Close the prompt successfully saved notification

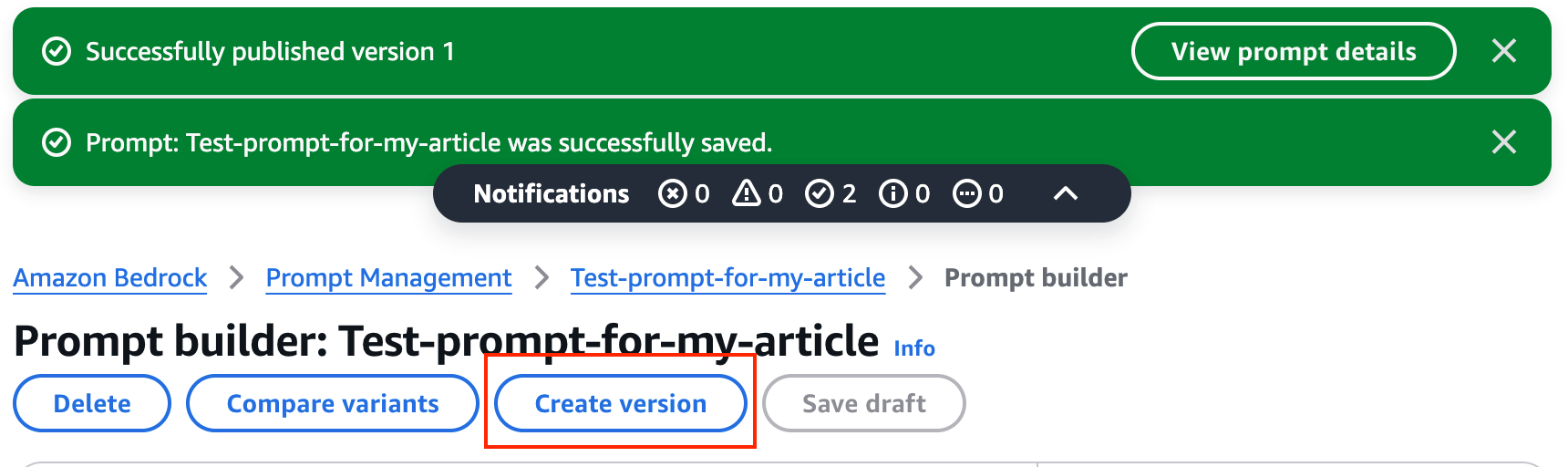point(1504,142)
